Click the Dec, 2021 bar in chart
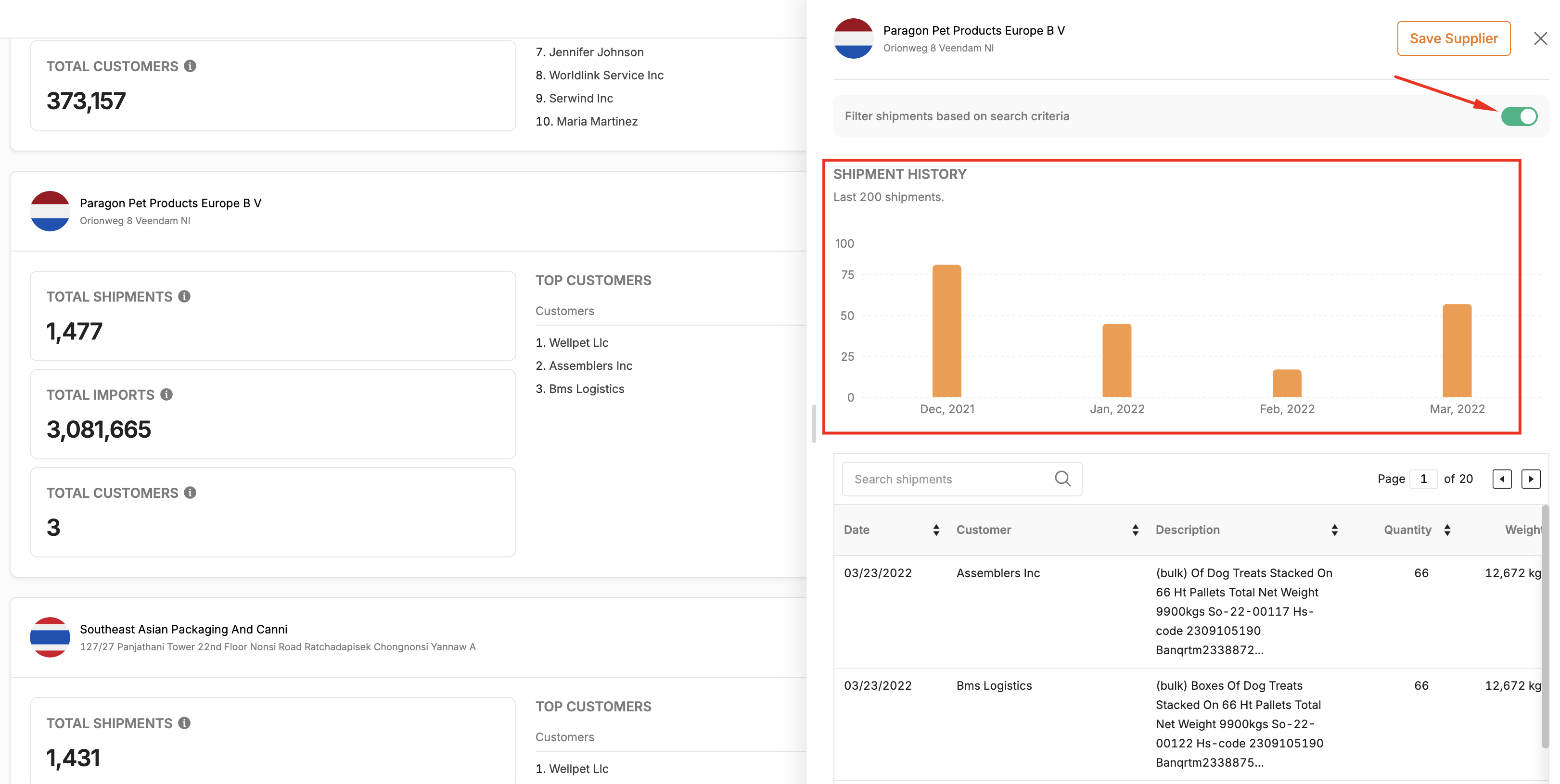This screenshot has height=784, width=1560. [946, 330]
